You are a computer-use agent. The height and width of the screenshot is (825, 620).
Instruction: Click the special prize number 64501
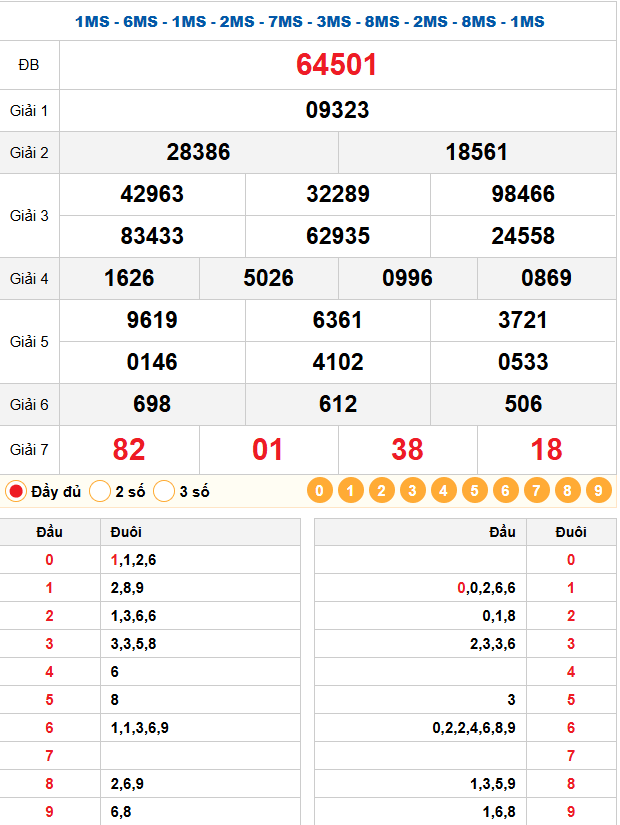click(x=337, y=65)
